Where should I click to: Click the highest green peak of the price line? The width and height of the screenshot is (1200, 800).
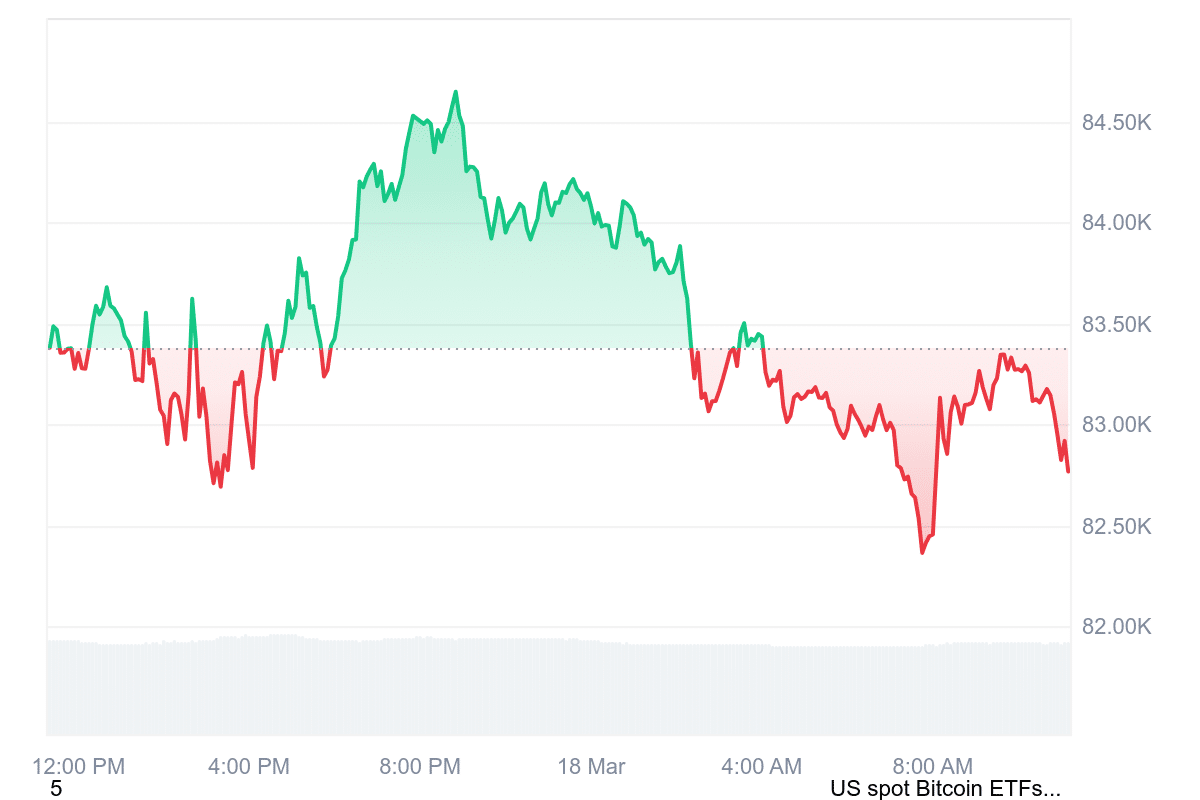click(x=456, y=92)
